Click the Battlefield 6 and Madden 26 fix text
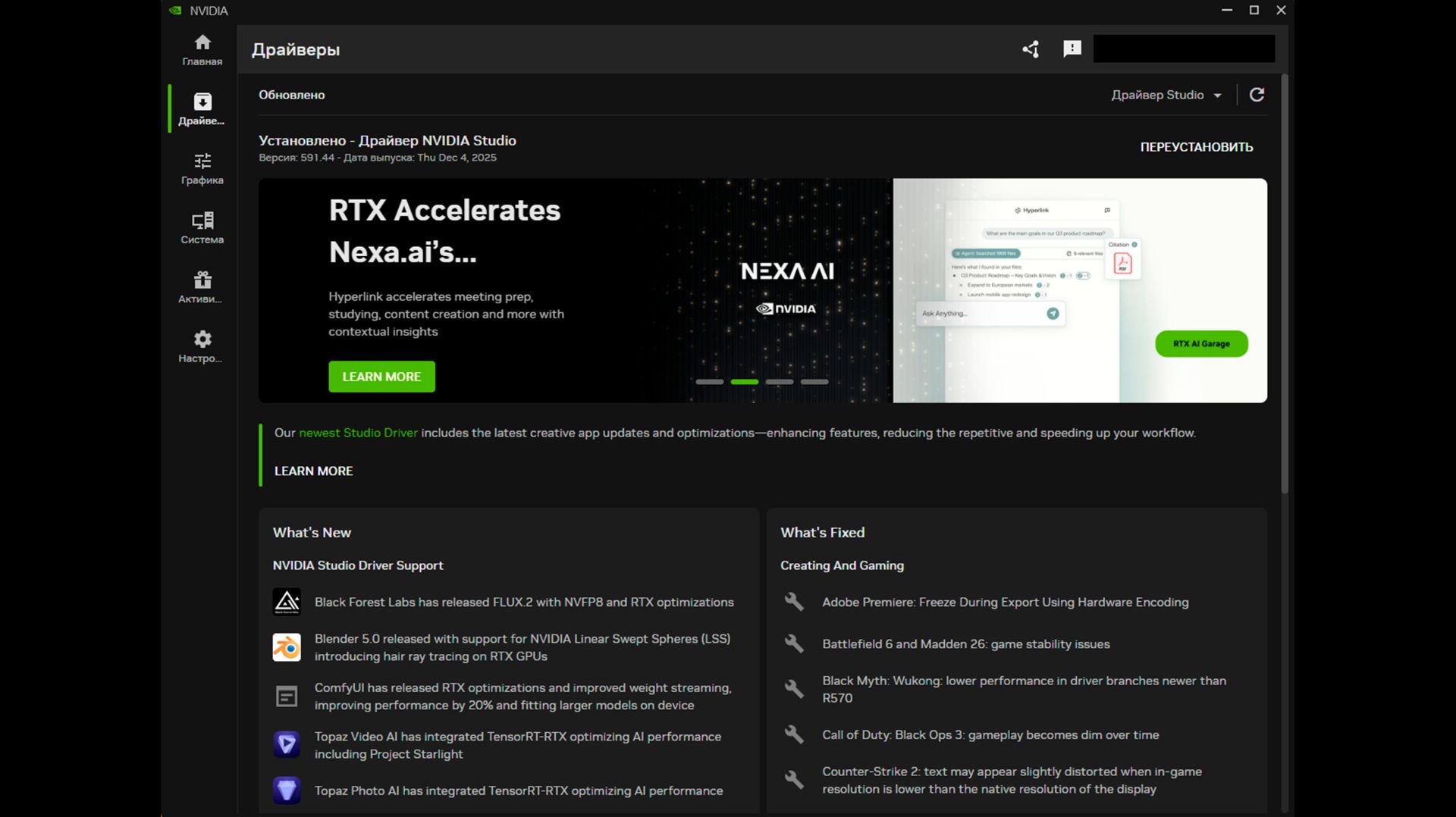This screenshot has width=1456, height=817. click(966, 643)
